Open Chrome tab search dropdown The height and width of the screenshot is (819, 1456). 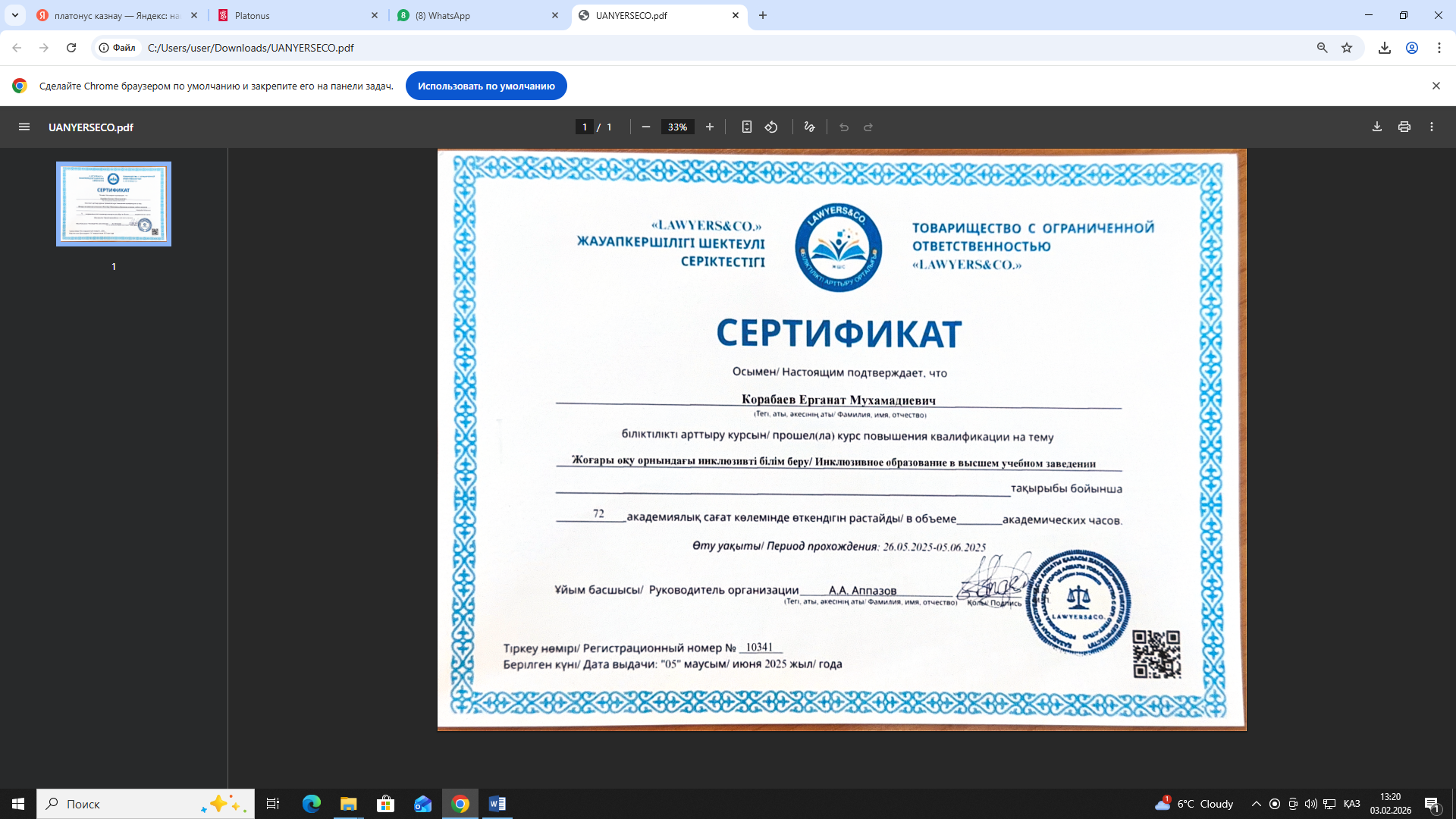pos(15,15)
